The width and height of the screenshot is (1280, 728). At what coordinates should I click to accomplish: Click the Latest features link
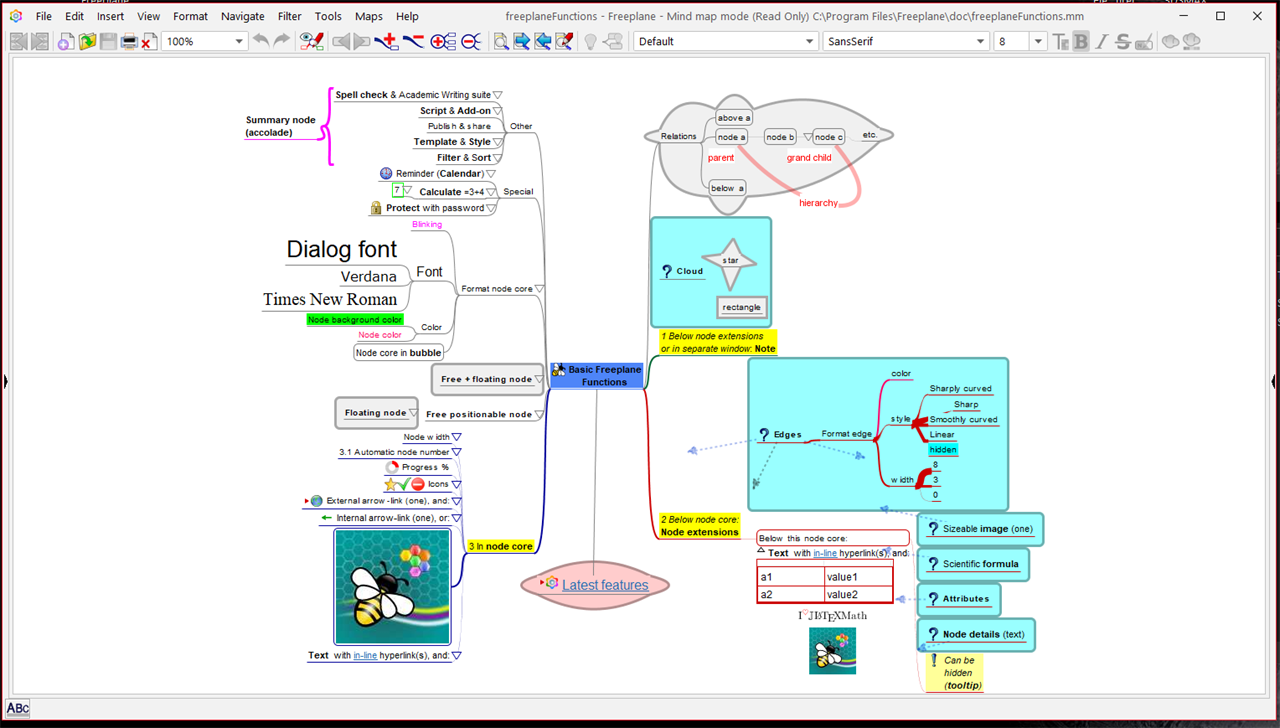click(605, 585)
